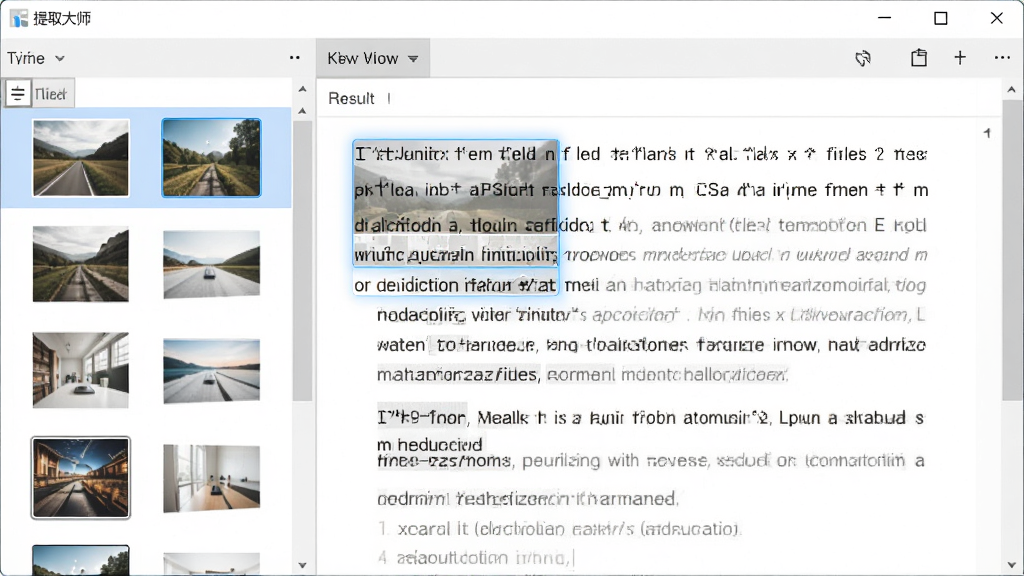
Task: Click the text line starting 'or deıidiction'
Action: (641, 285)
